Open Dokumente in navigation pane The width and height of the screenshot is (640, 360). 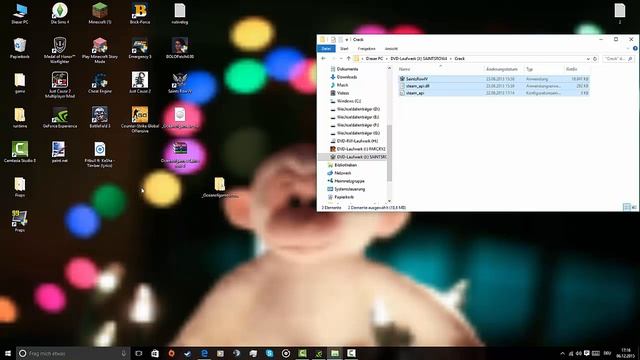[x=347, y=69]
